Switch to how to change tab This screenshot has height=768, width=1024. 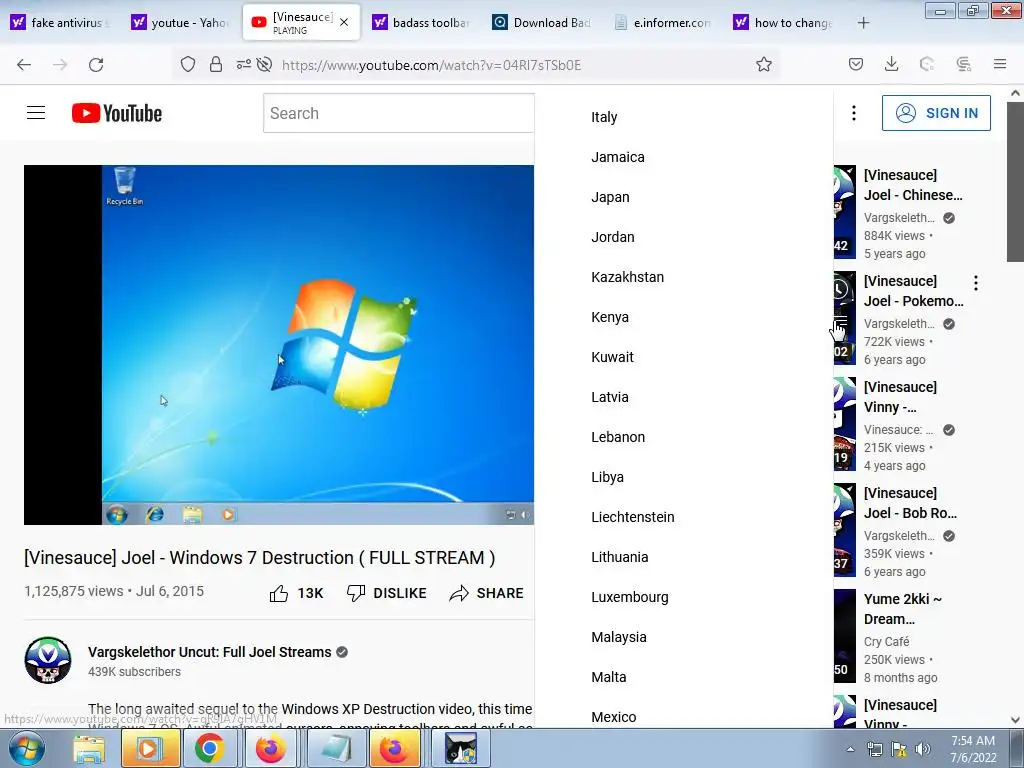coord(784,22)
